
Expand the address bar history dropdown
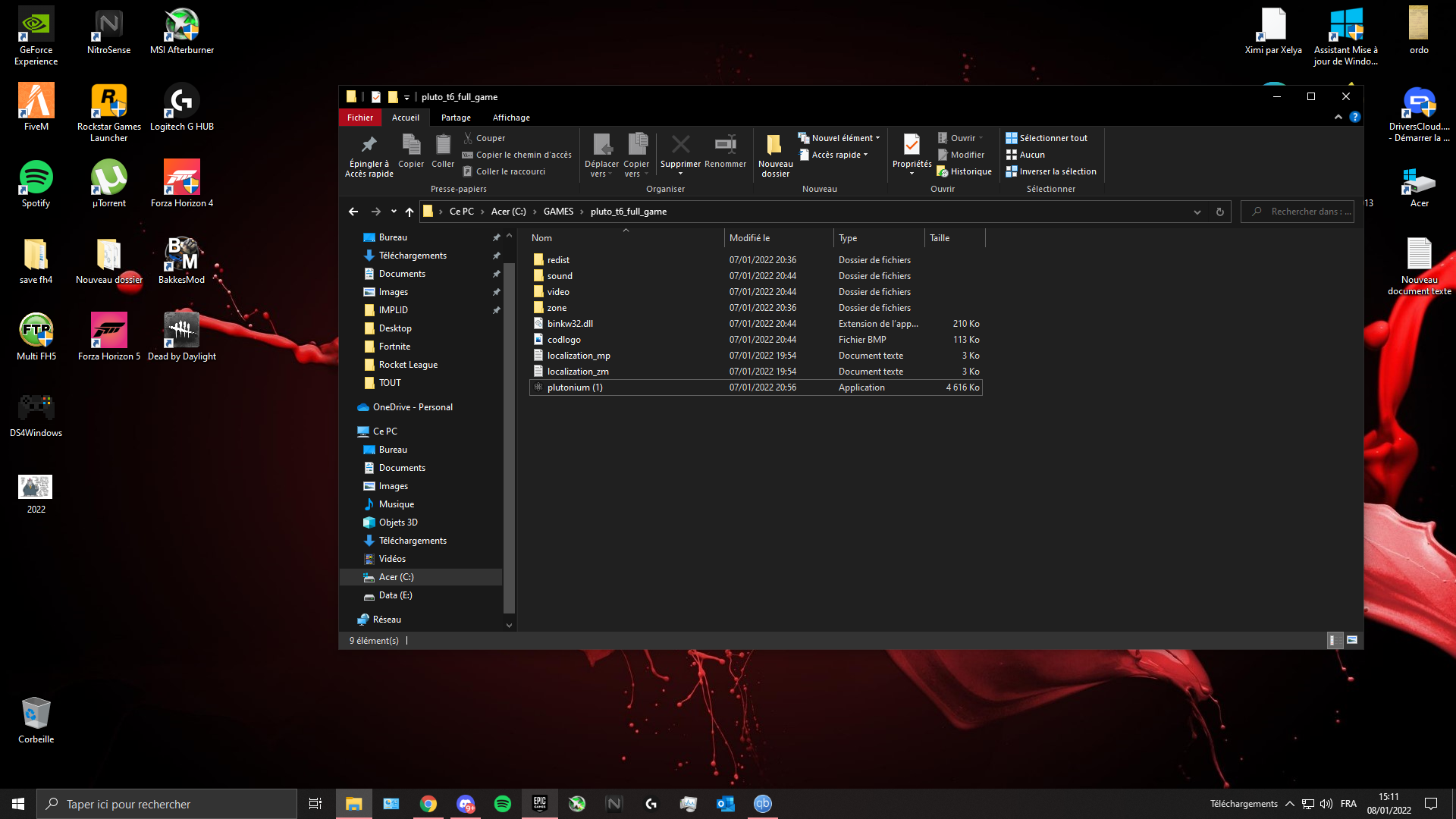tap(1197, 212)
